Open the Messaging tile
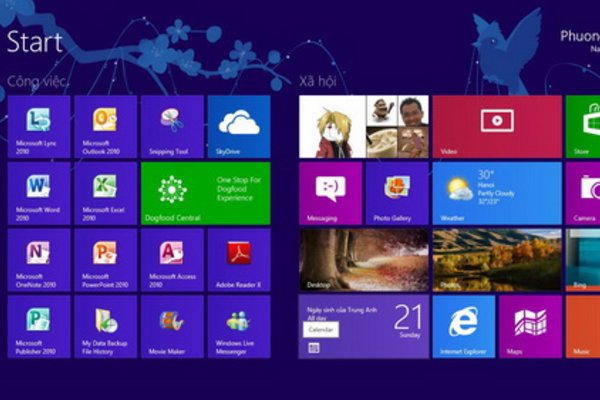The height and width of the screenshot is (400, 600). point(330,193)
